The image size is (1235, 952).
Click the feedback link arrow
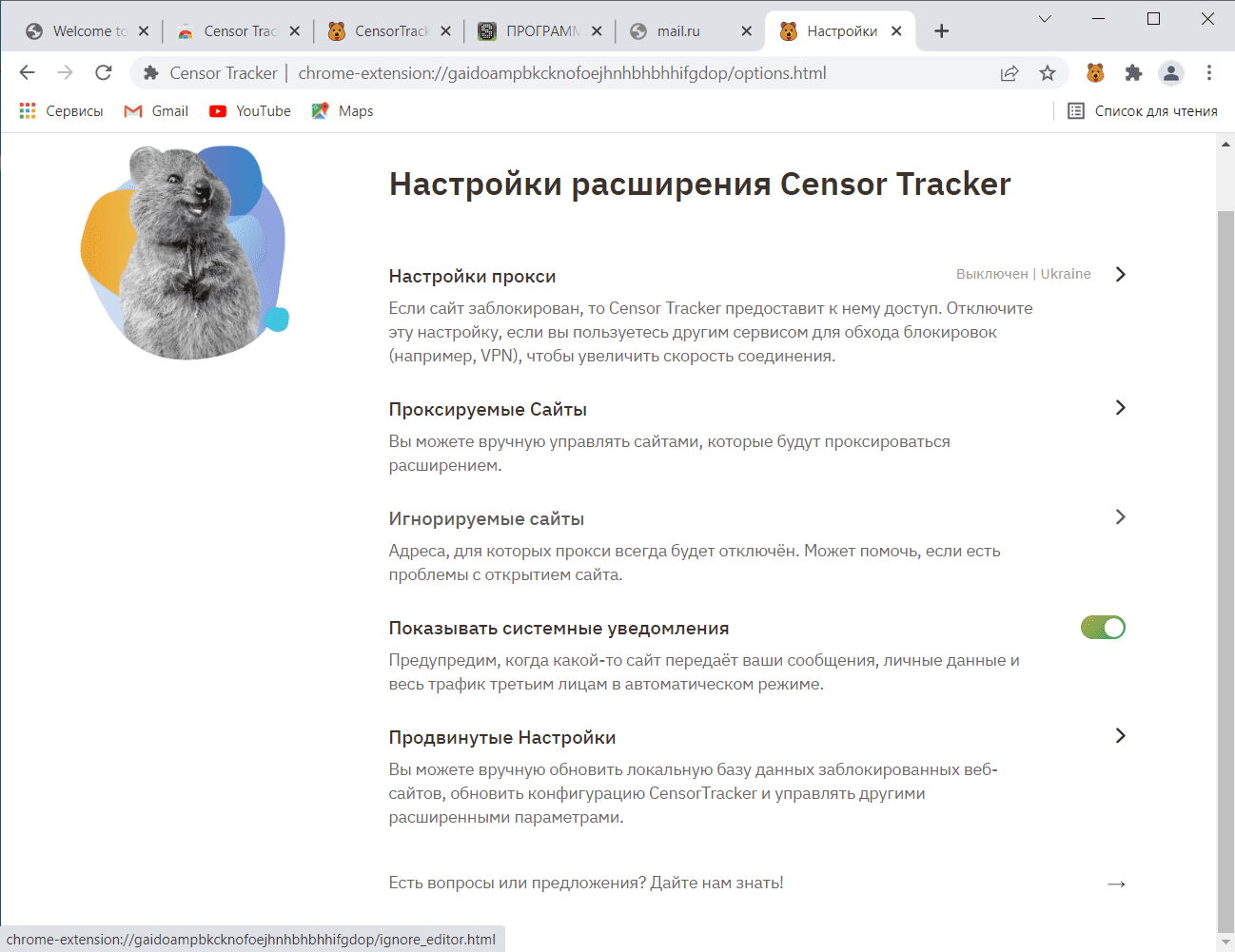[1116, 884]
